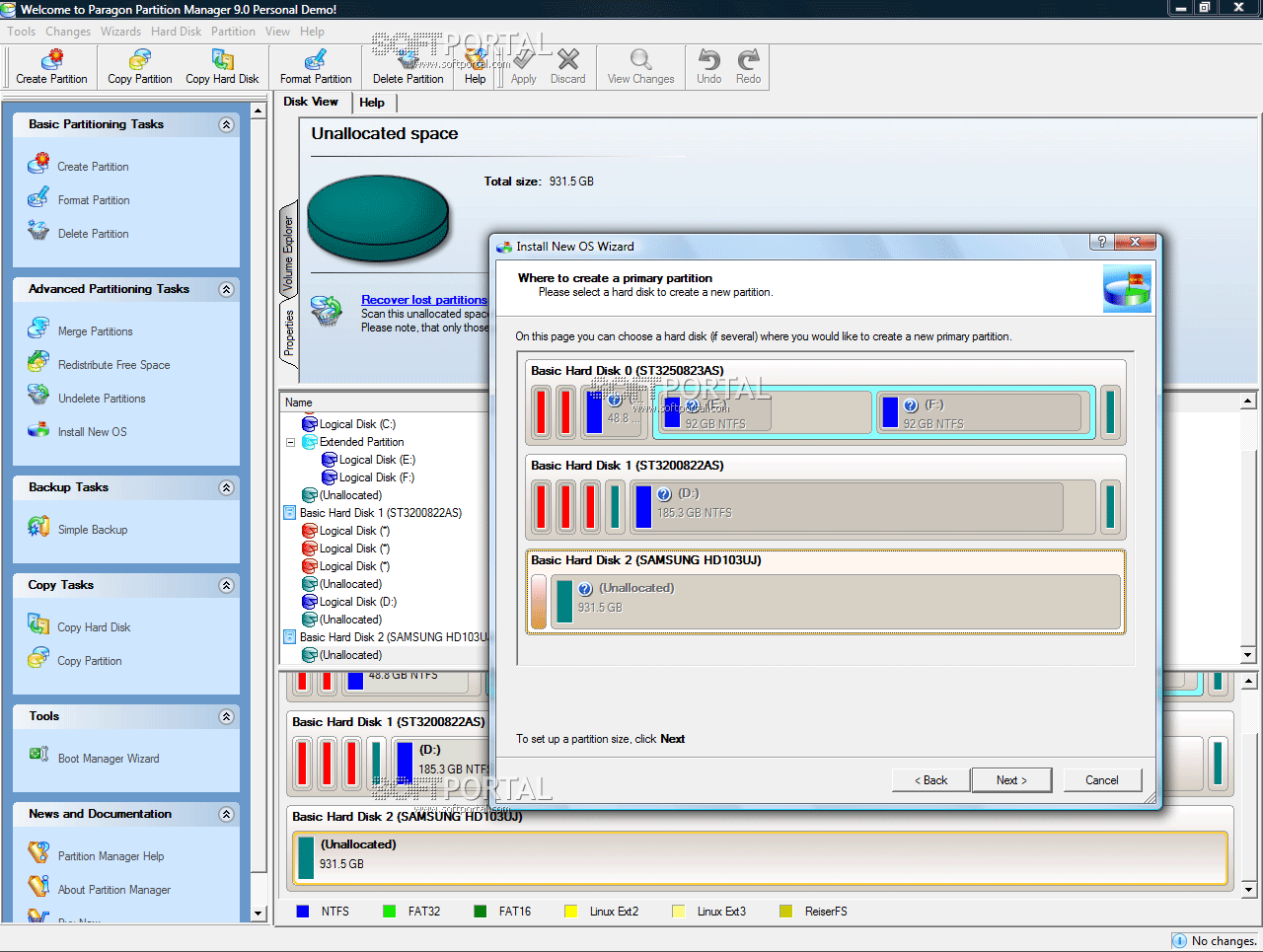Click Copy Partition icon in Copy Tasks
The width and height of the screenshot is (1263, 952).
click(x=38, y=657)
